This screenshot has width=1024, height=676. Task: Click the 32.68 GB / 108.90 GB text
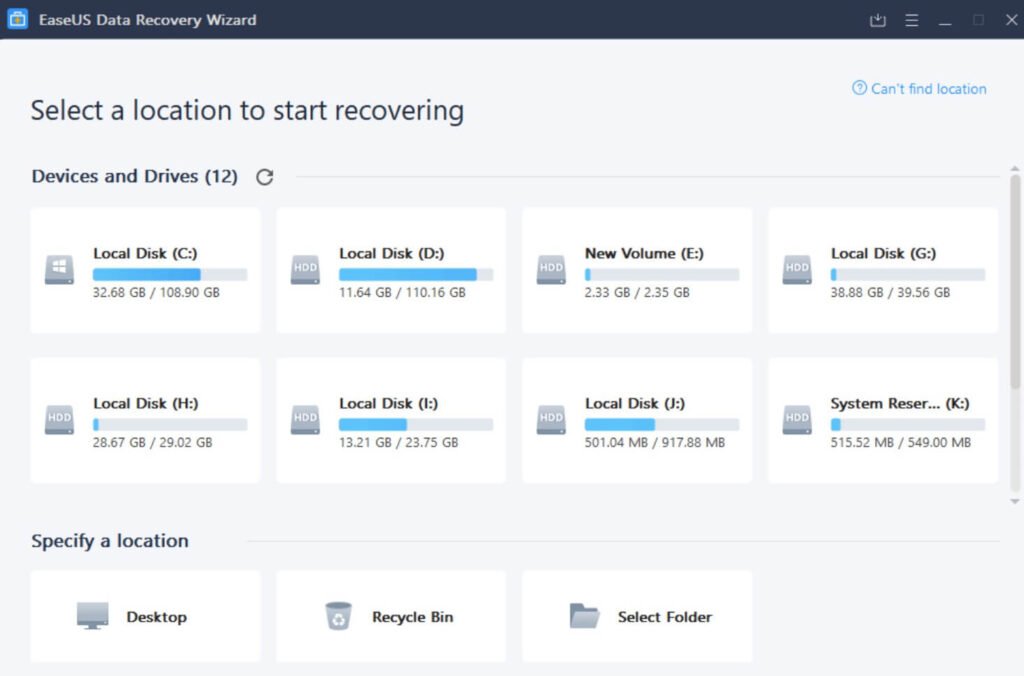(x=156, y=293)
